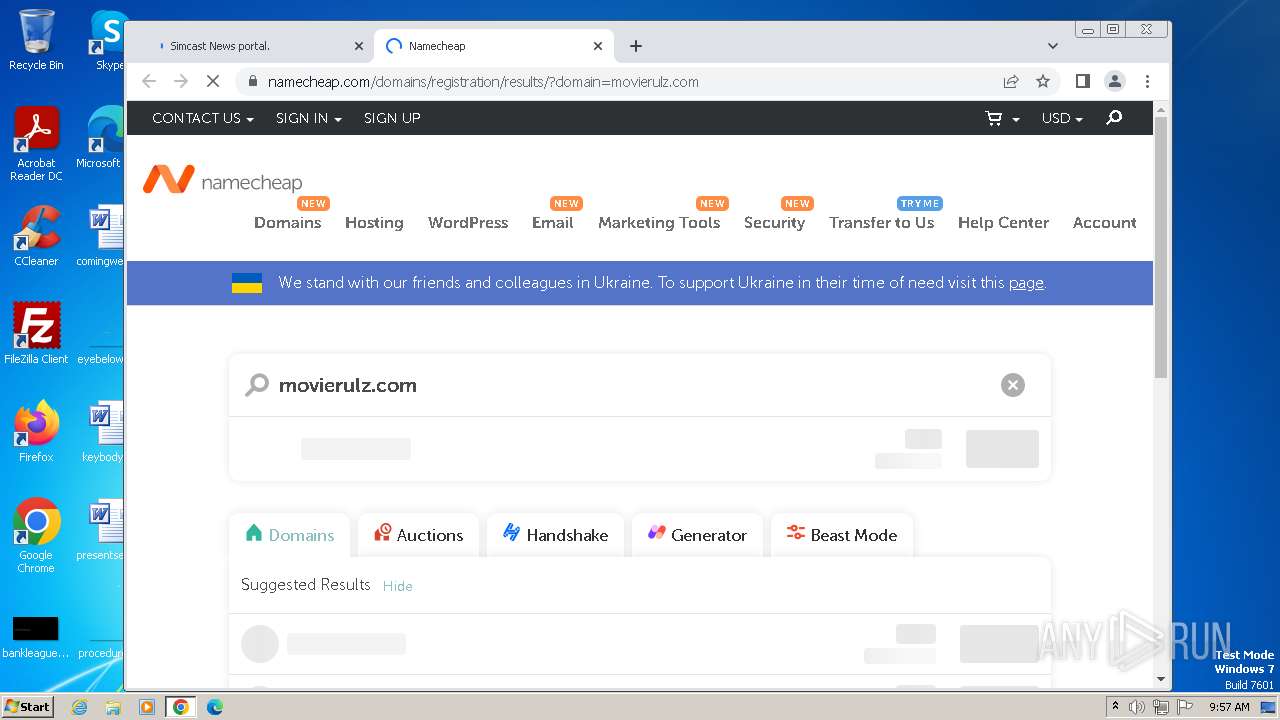This screenshot has width=1280, height=720.
Task: Open the network tray icon
Action: click(1161, 707)
